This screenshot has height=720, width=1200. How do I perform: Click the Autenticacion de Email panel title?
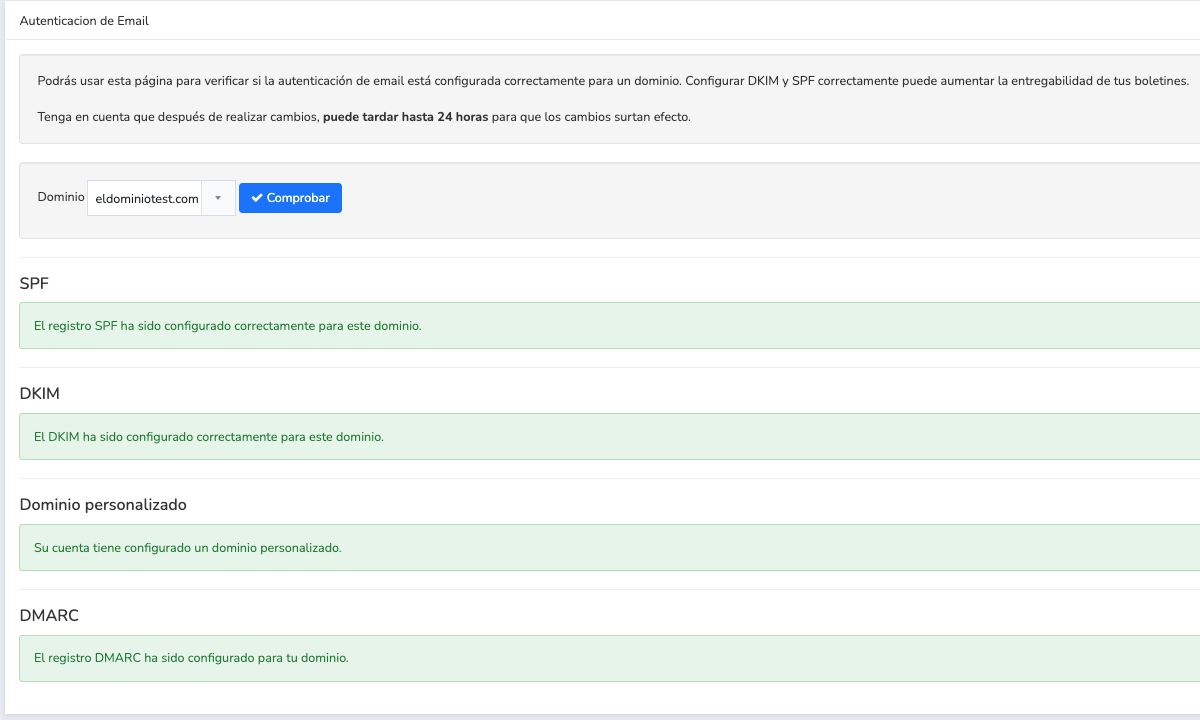[x=84, y=20]
